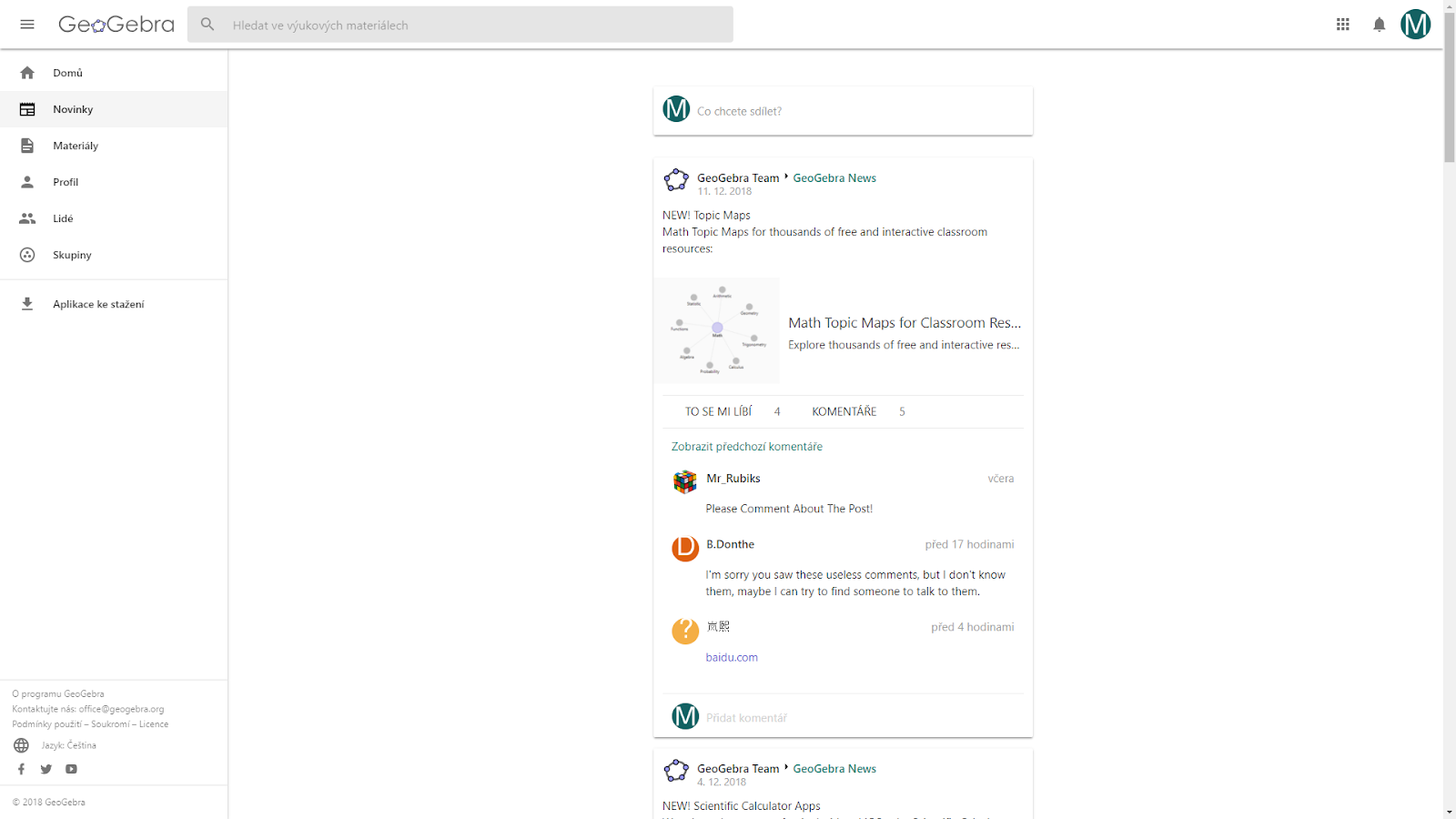The image size is (1456, 819).
Task: Open Soukromí link
Action: pyautogui.click(x=110, y=724)
